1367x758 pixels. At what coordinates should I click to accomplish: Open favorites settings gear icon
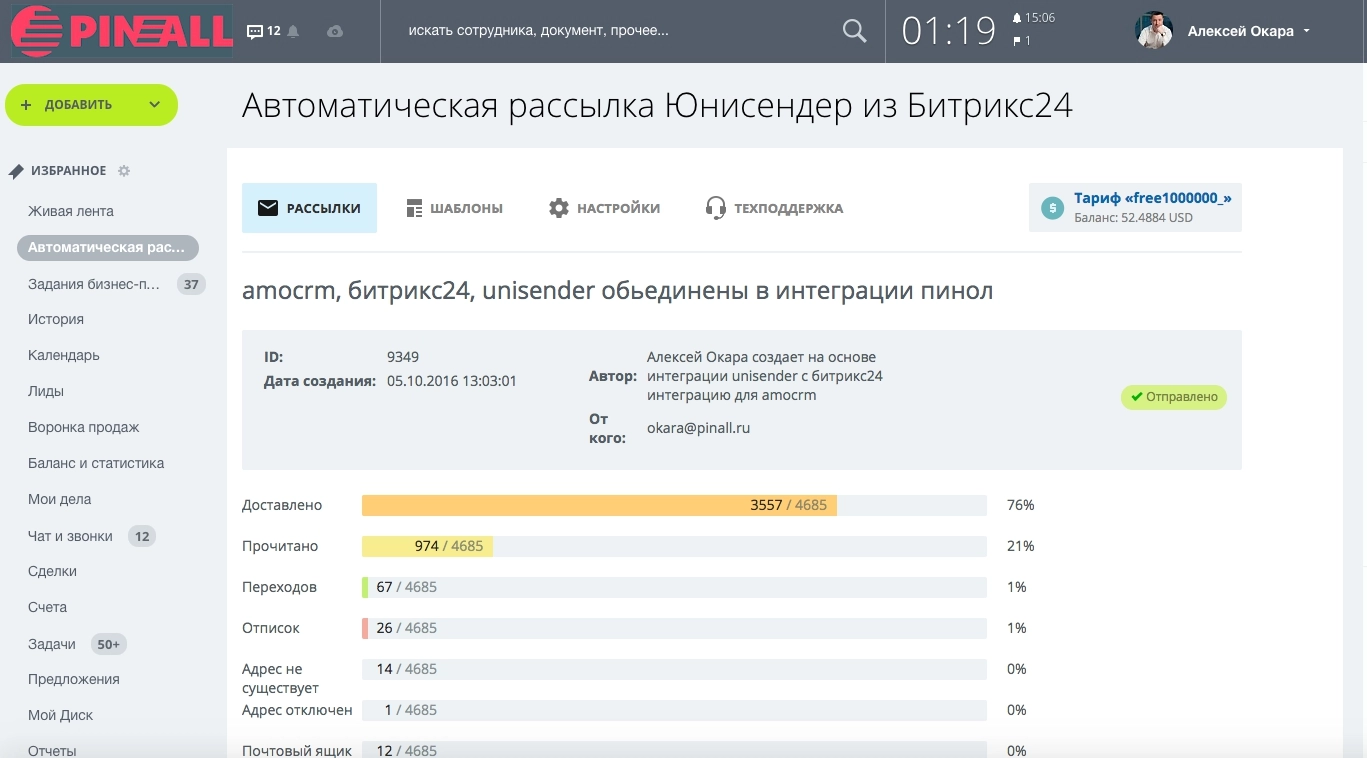click(124, 171)
